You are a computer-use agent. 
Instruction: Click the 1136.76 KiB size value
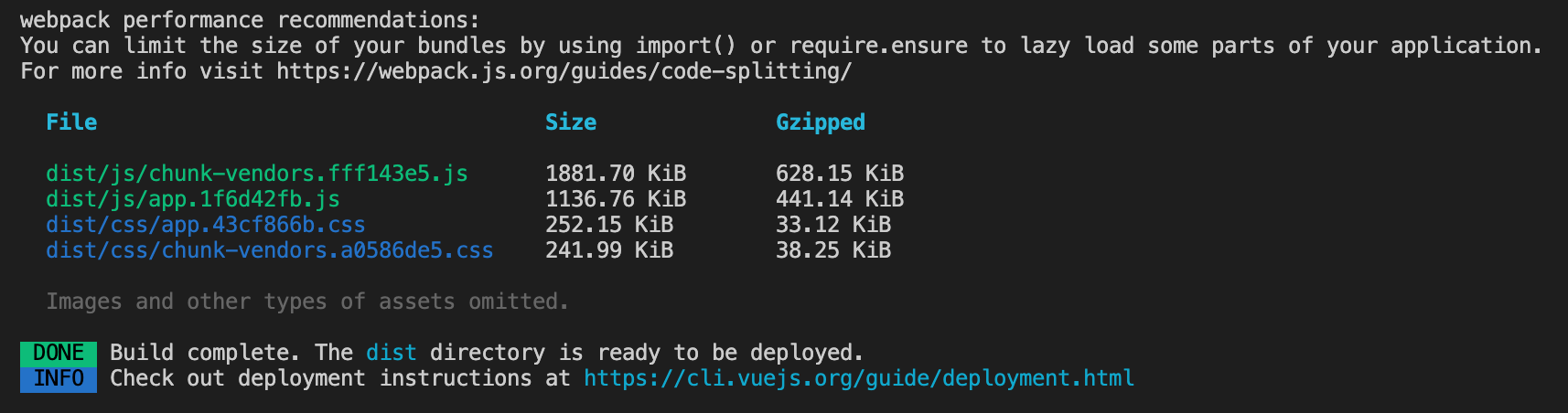(x=616, y=199)
